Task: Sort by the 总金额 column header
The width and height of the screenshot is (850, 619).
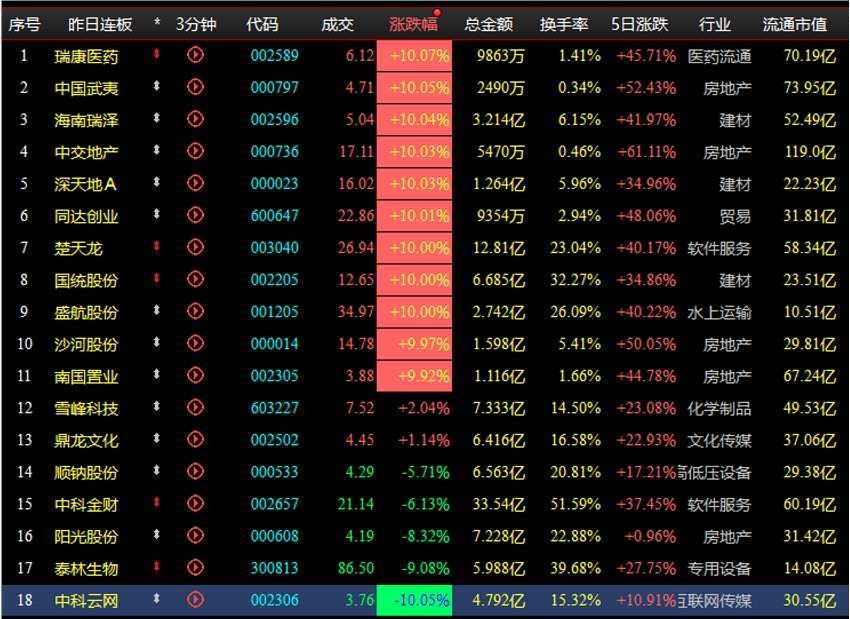Action: coord(488,24)
